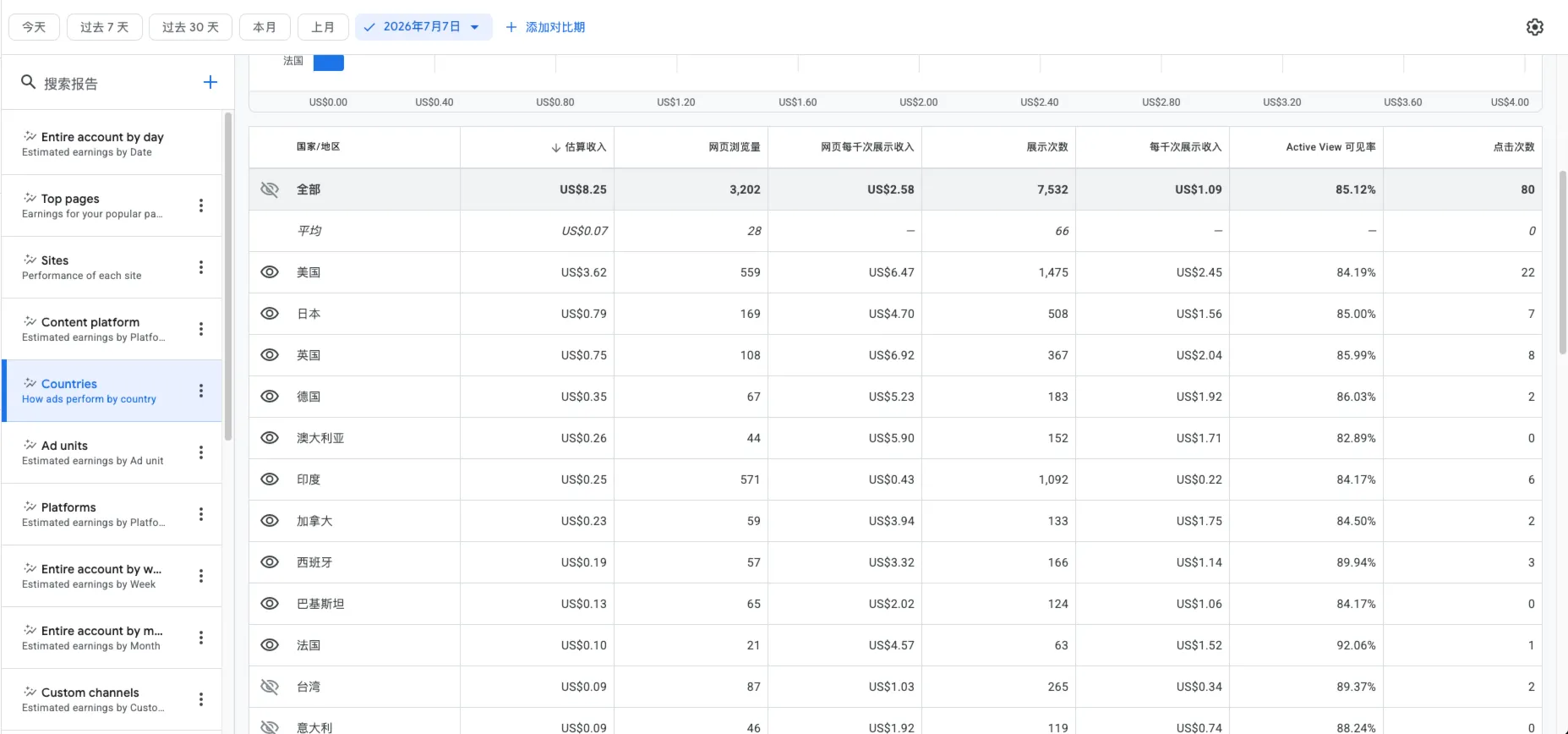Open Entire account by day report
Image resolution: width=1568 pixels, height=734 pixels.
click(x=112, y=144)
